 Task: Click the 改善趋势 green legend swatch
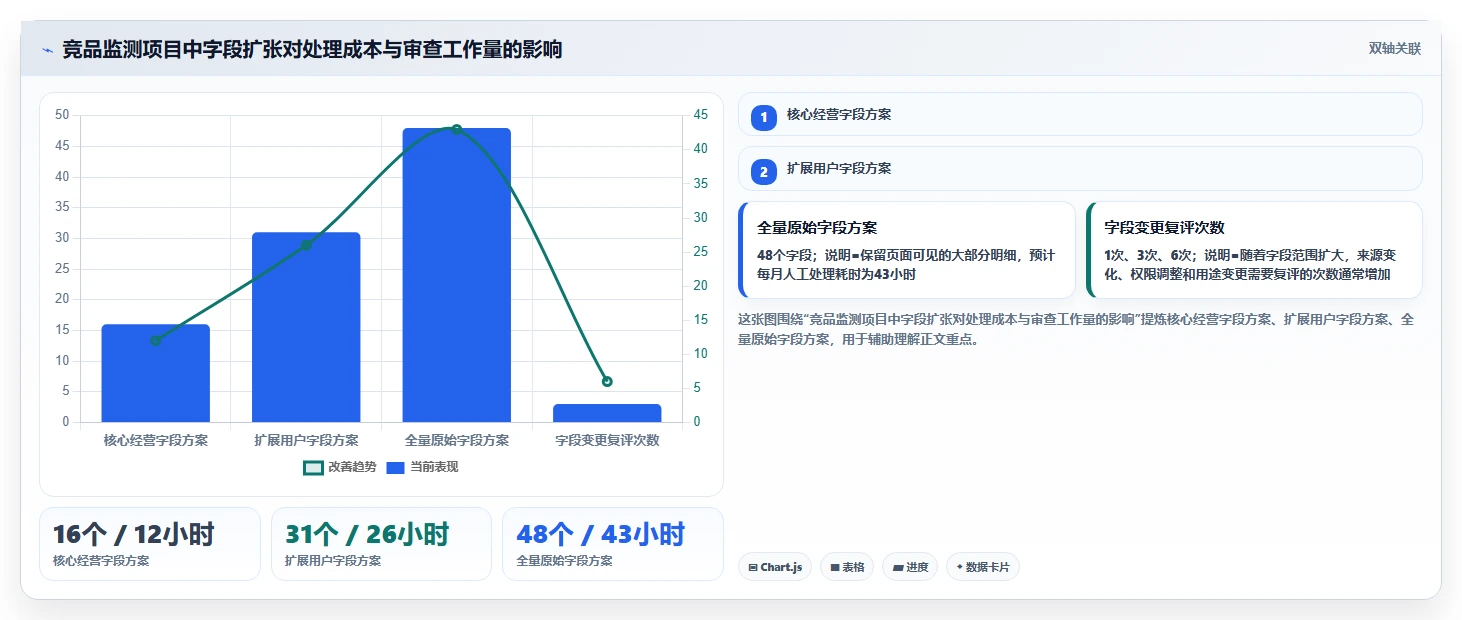pos(313,467)
